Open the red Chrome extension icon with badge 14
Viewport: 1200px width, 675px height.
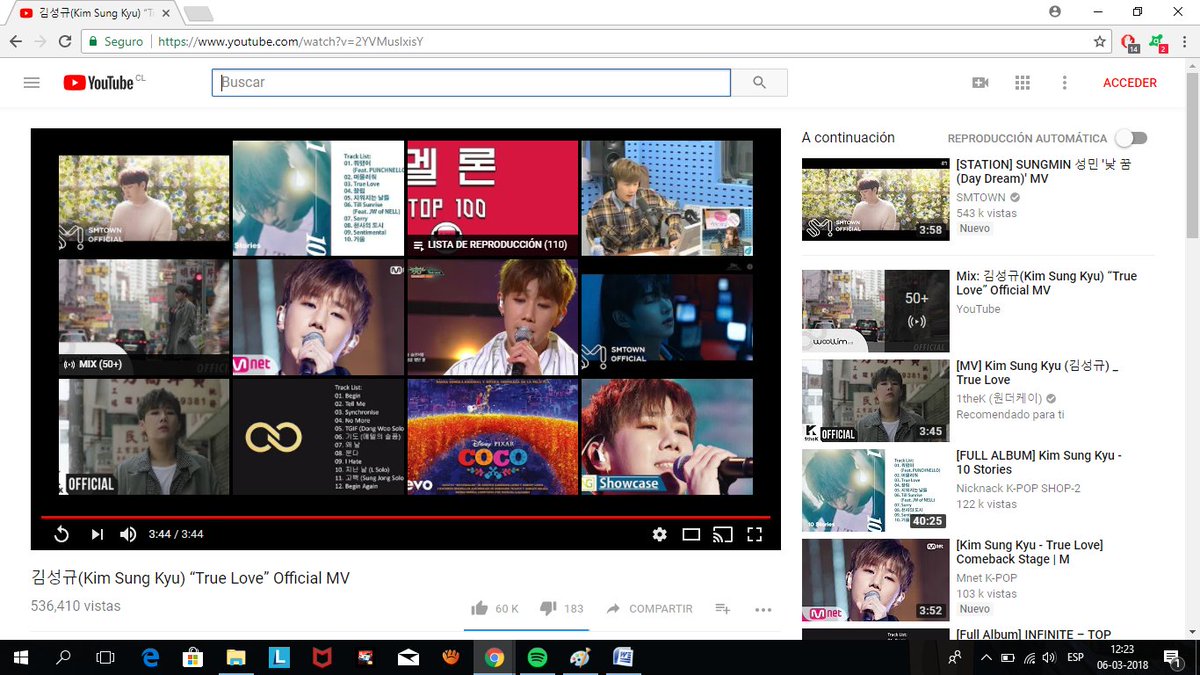click(x=1129, y=43)
